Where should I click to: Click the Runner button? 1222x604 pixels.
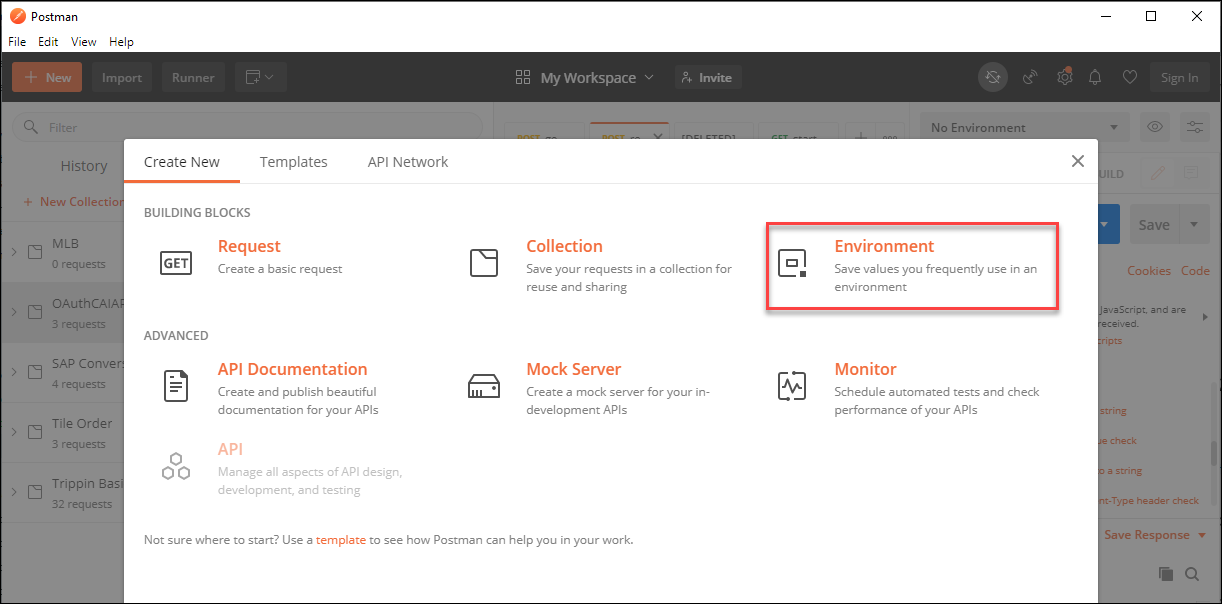point(193,77)
